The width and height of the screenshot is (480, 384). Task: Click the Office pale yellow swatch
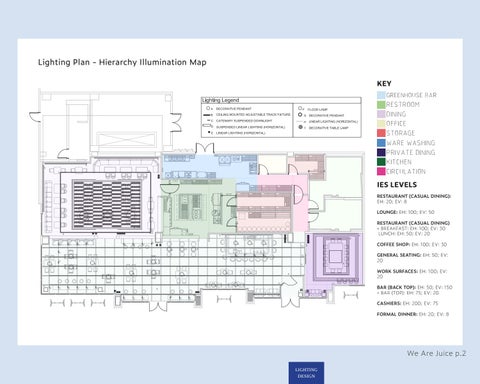pos(381,124)
